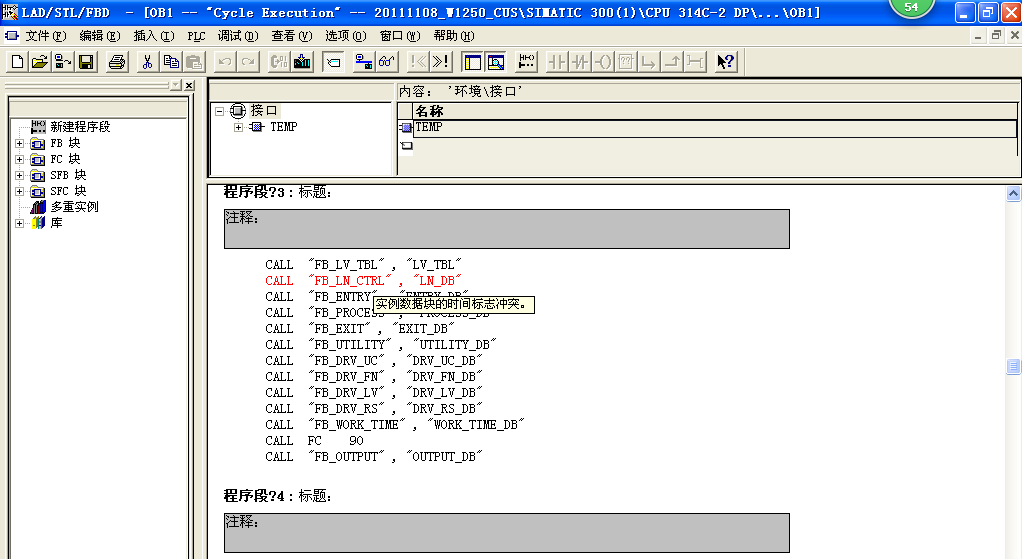Click side panel pin dropdown arrow
This screenshot has height=559, width=1022.
click(x=175, y=85)
